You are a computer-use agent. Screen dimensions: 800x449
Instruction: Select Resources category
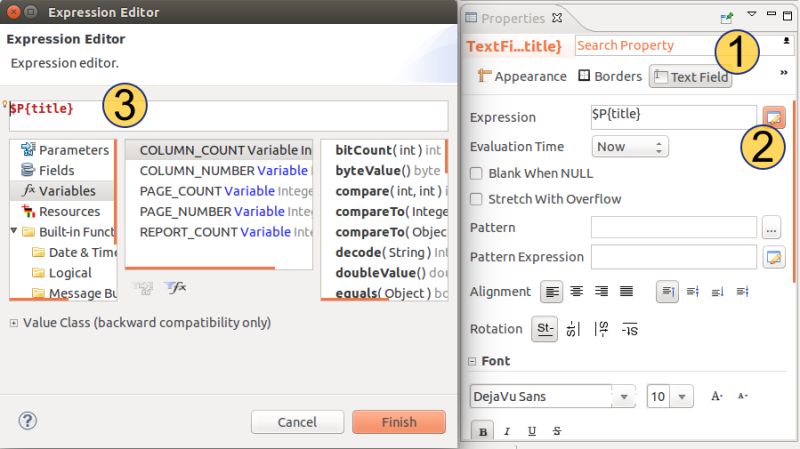click(x=60, y=211)
